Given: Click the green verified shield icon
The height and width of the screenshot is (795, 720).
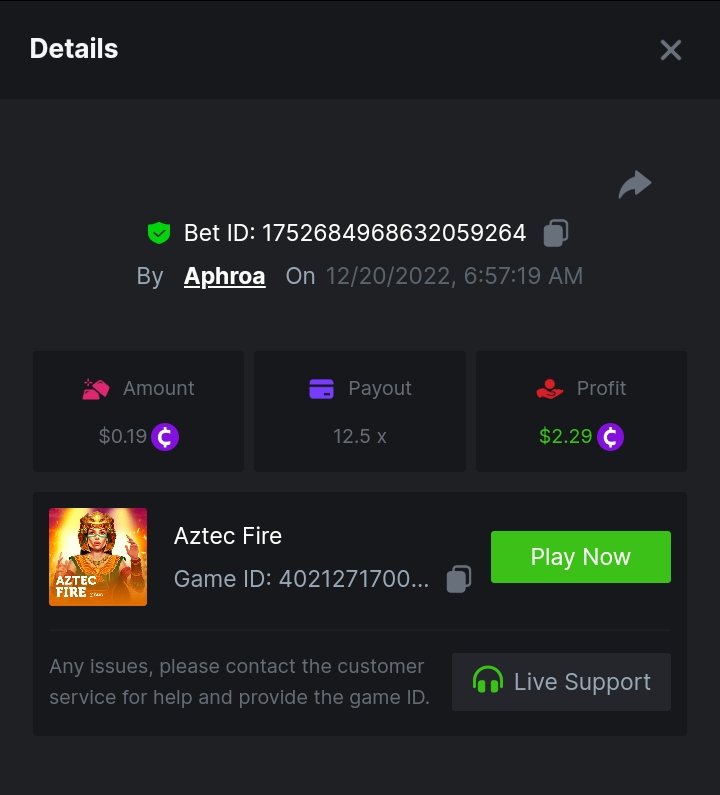Looking at the screenshot, I should point(158,234).
